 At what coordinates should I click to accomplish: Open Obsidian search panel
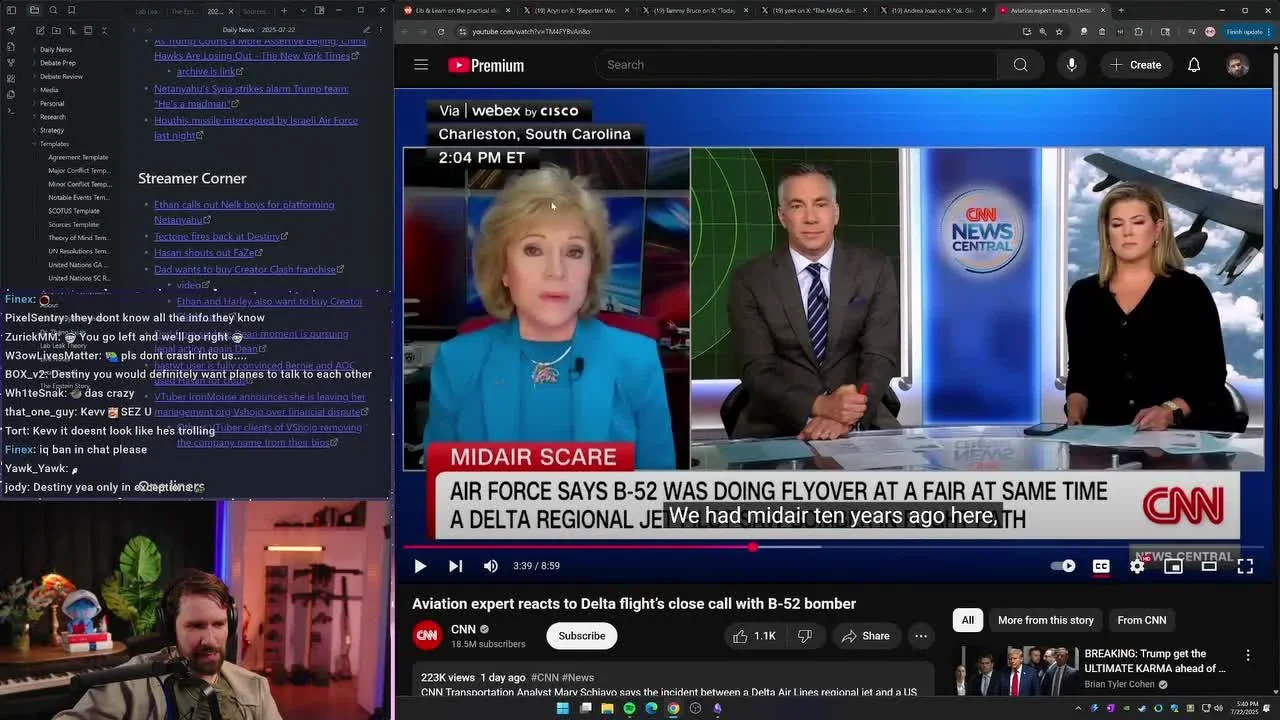(x=53, y=11)
